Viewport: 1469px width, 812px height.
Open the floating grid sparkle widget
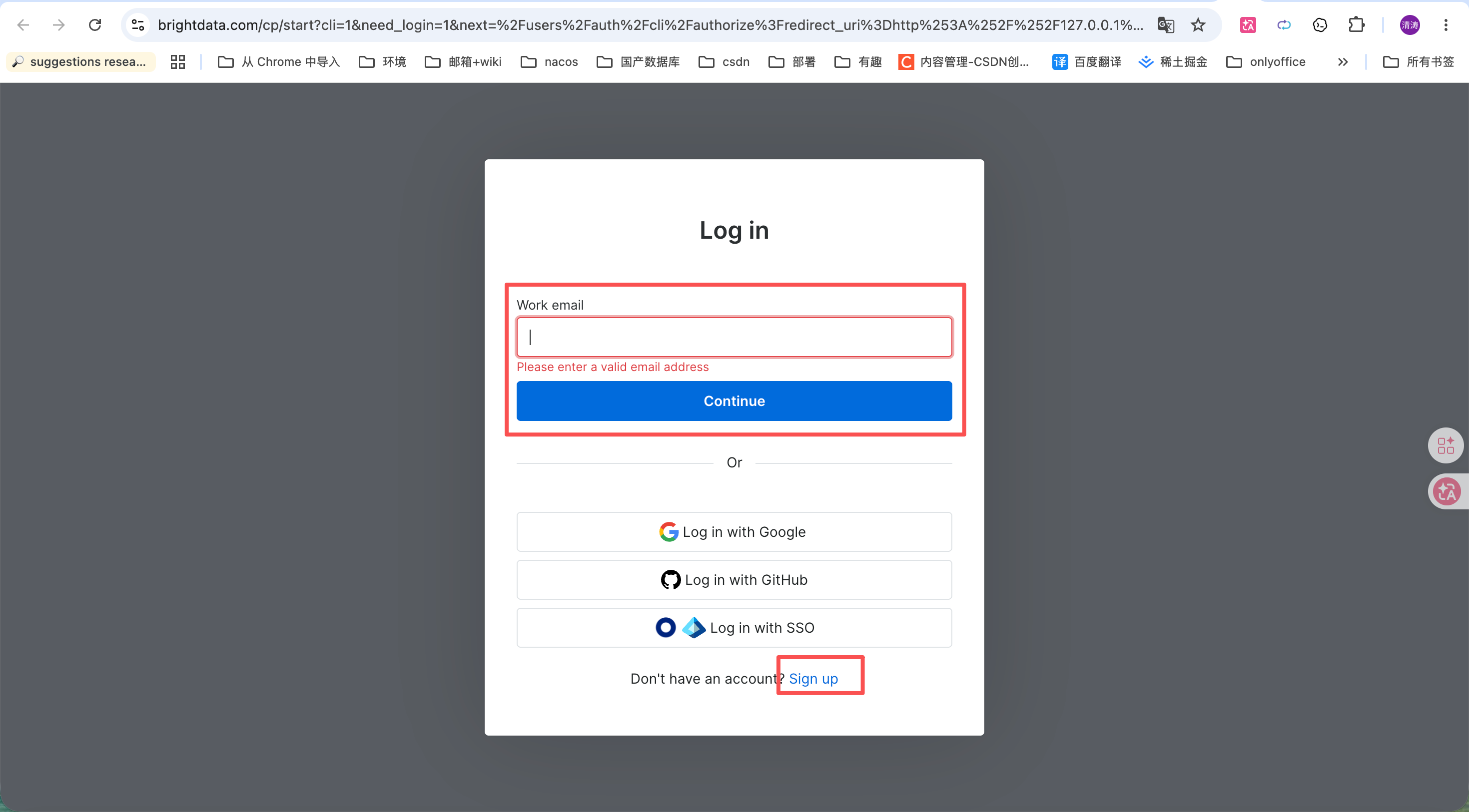(x=1446, y=445)
